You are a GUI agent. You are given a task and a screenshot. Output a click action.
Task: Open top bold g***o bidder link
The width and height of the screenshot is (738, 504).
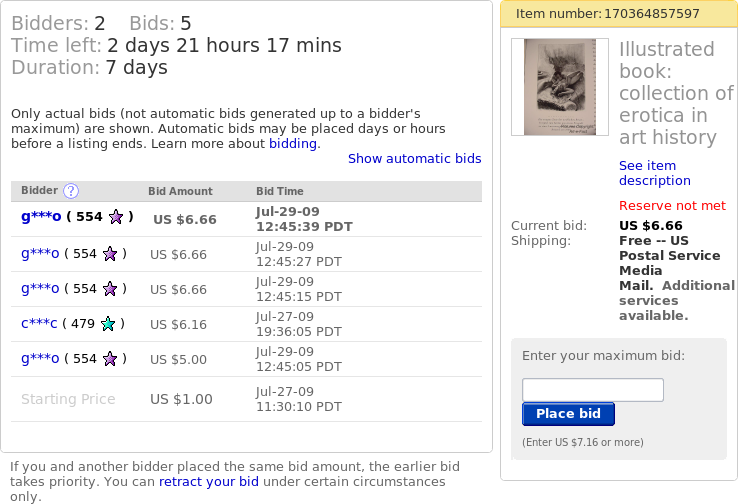41,217
